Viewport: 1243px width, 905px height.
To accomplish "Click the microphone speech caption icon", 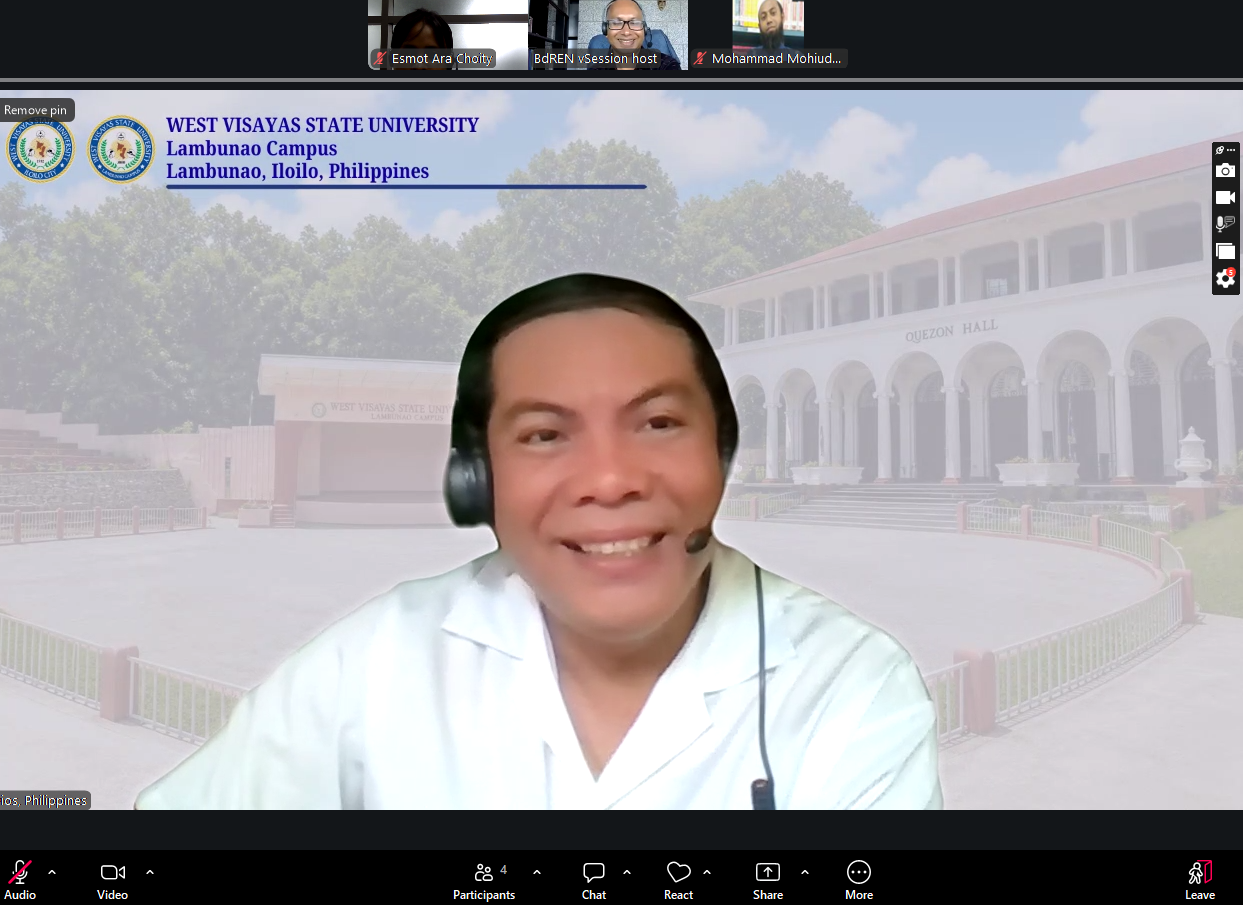I will [x=1226, y=224].
